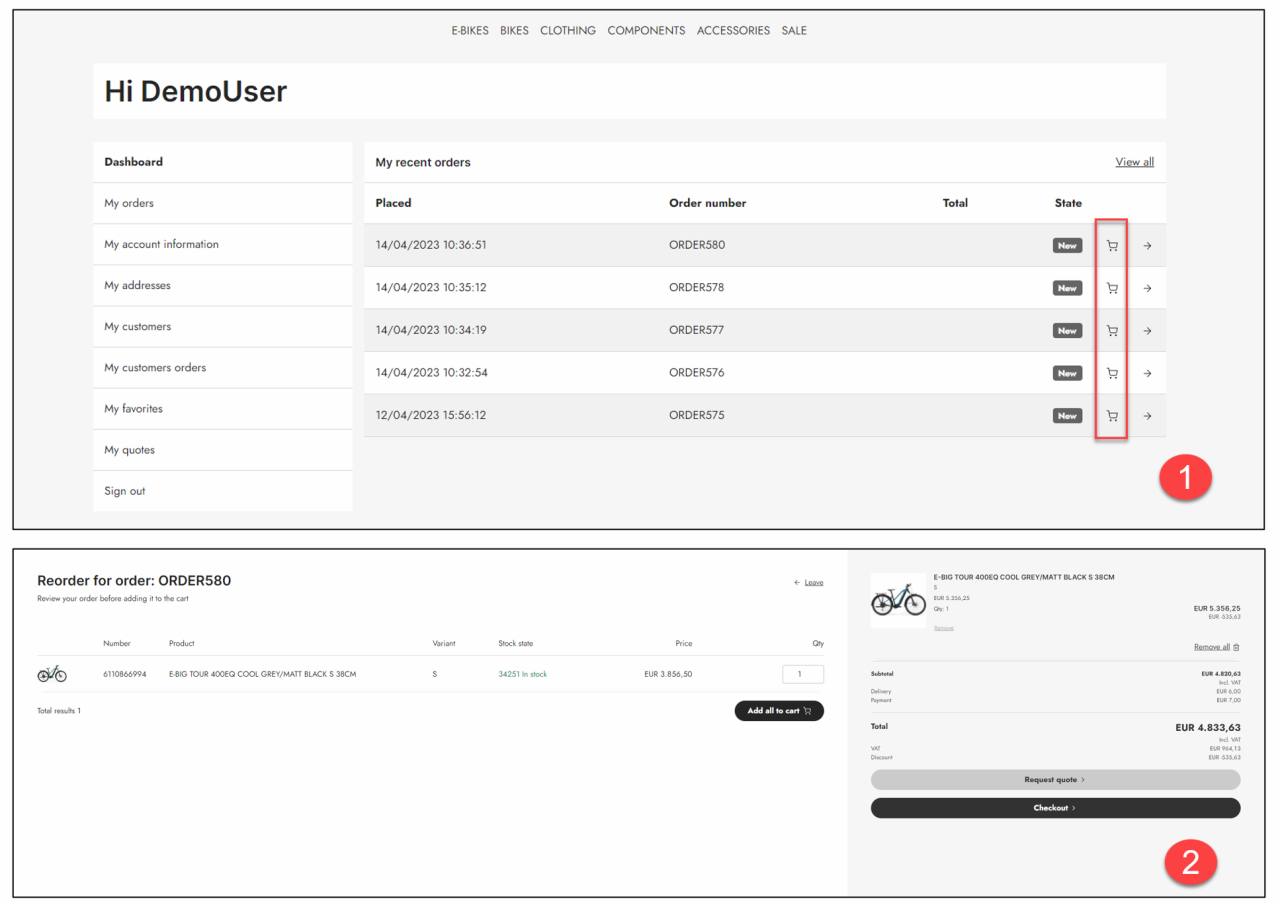Go to the SALE section

click(794, 31)
